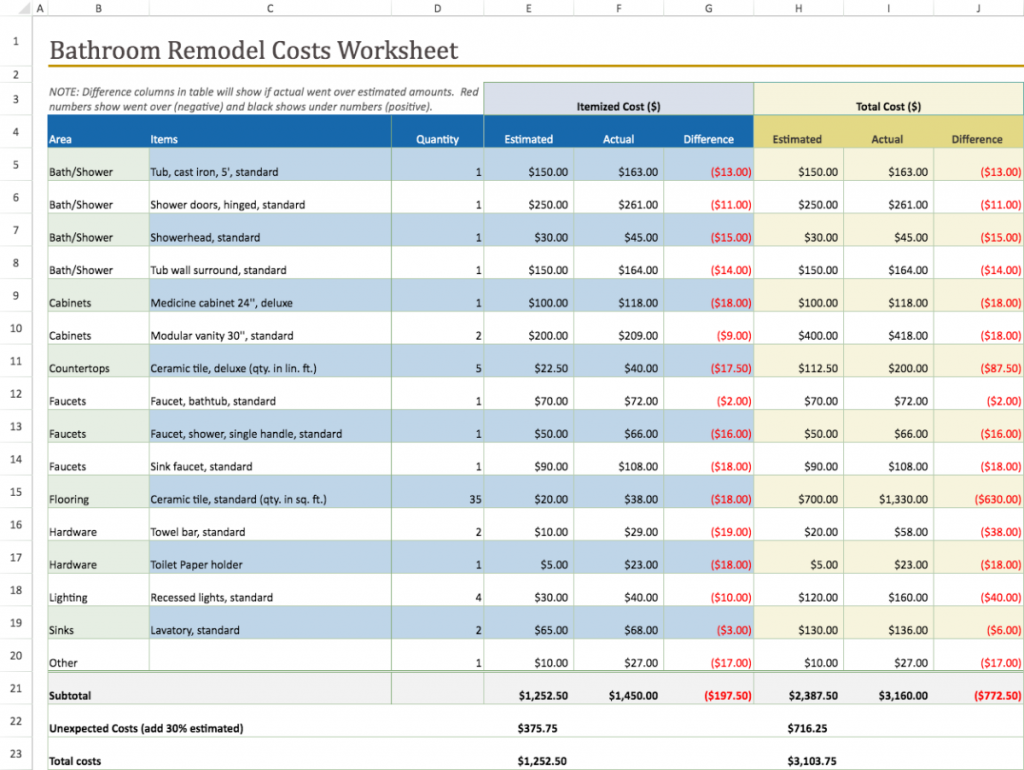Select the Quantity column heading cell

[437, 139]
